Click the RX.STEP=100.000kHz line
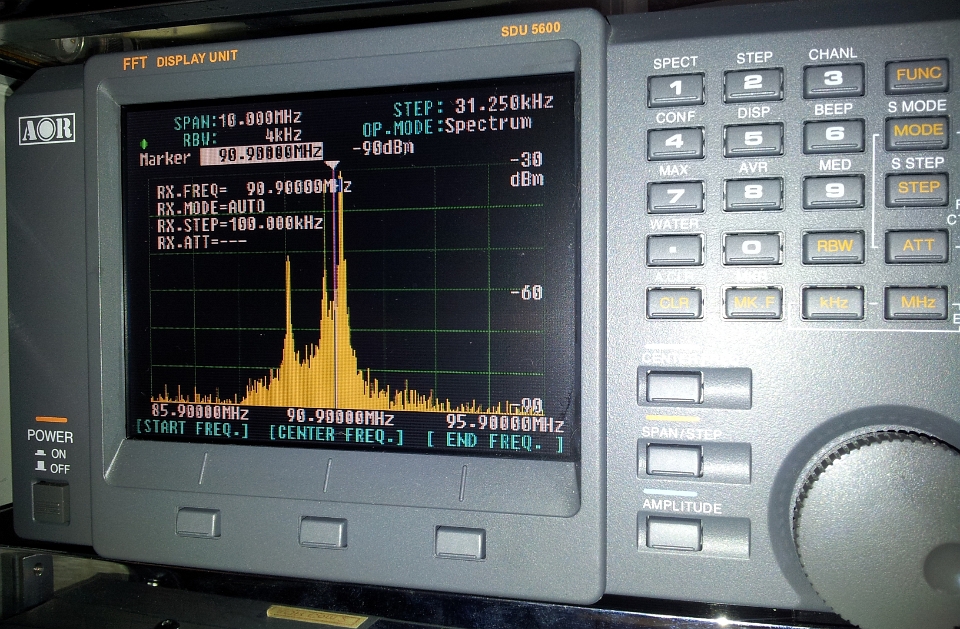The width and height of the screenshot is (960, 629). click(239, 224)
